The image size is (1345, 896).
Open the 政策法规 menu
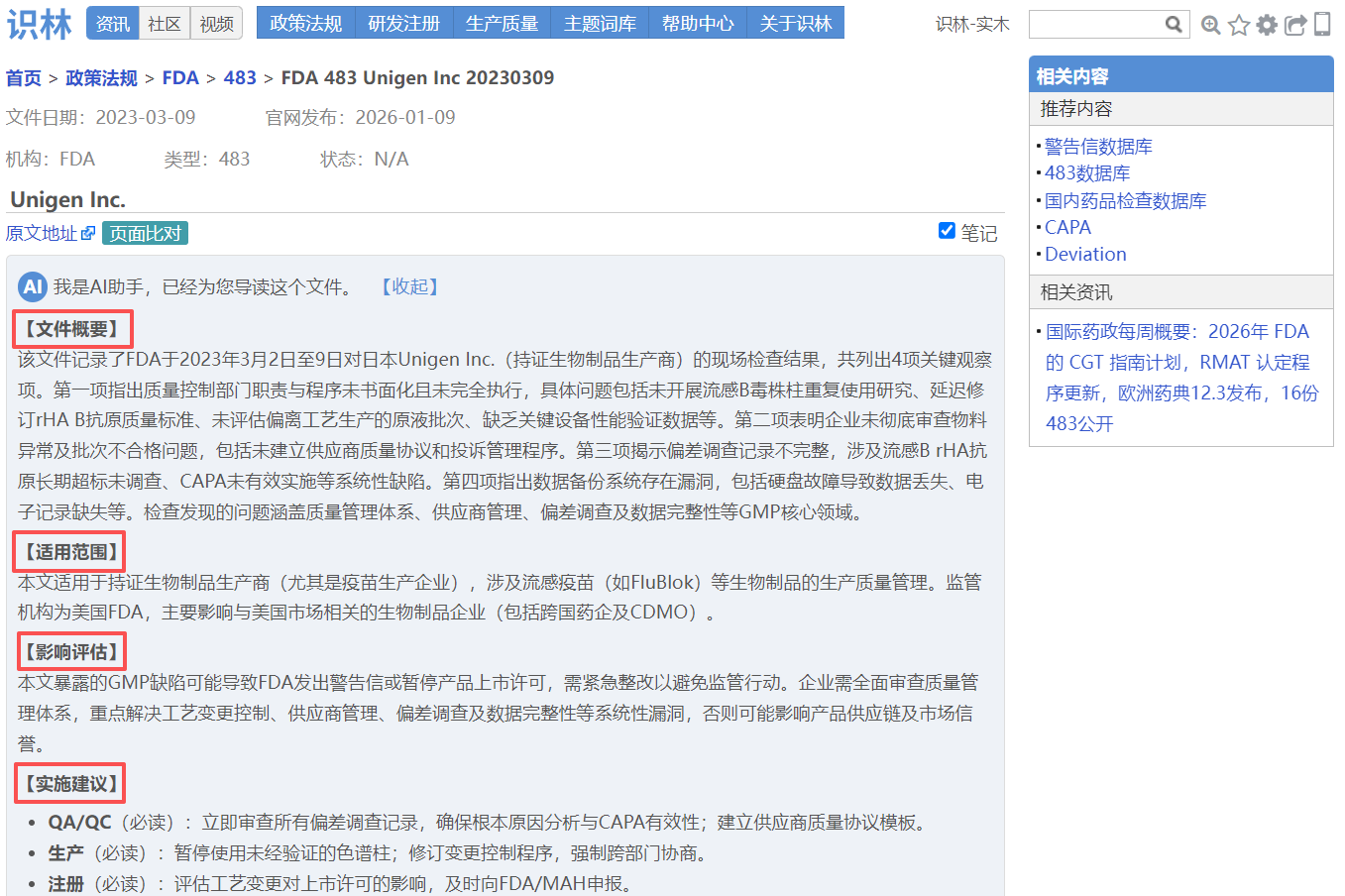pos(305,23)
